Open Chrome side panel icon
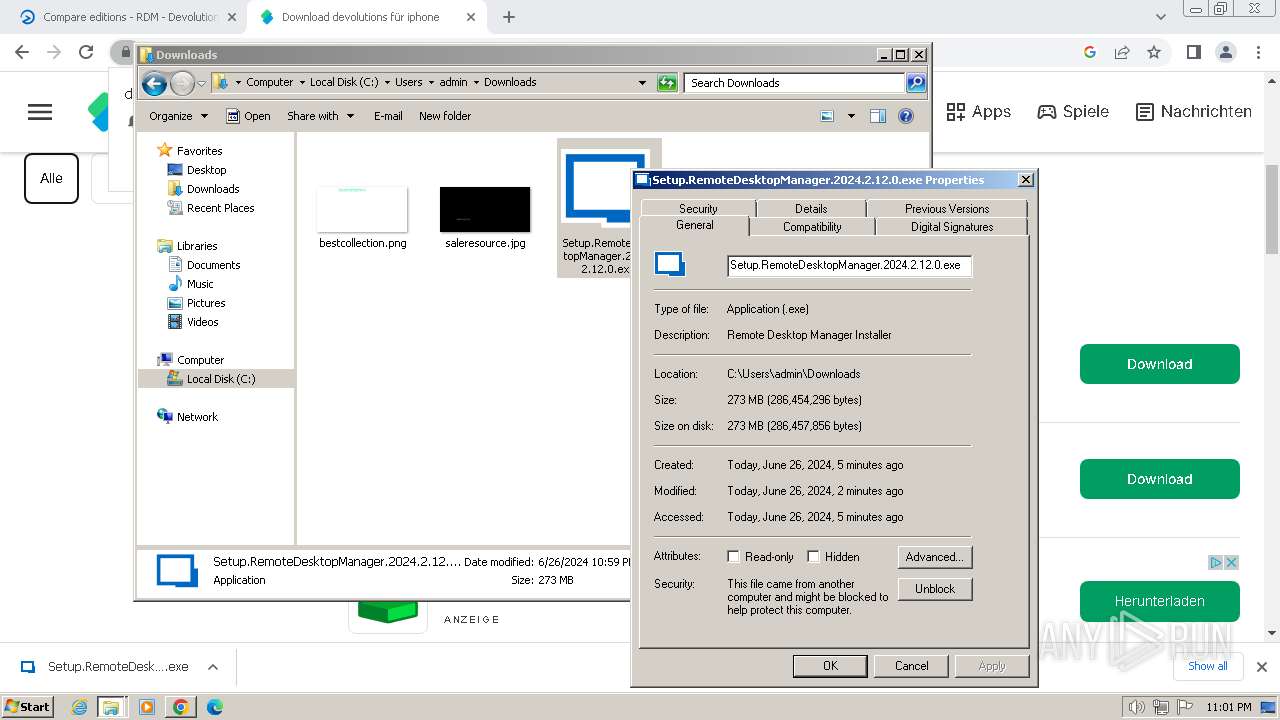 [1193, 52]
